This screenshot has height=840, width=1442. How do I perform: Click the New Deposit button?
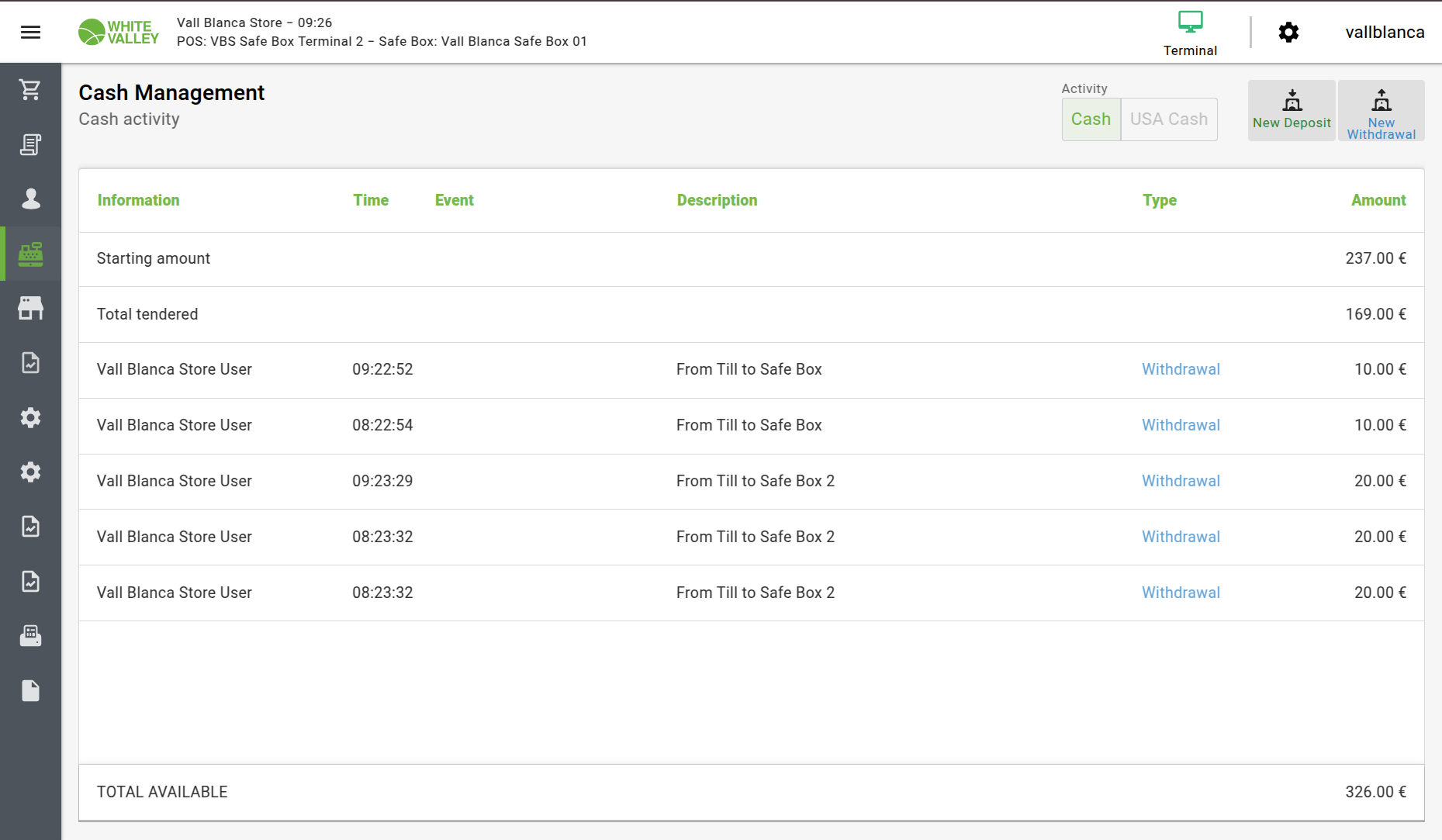point(1292,110)
